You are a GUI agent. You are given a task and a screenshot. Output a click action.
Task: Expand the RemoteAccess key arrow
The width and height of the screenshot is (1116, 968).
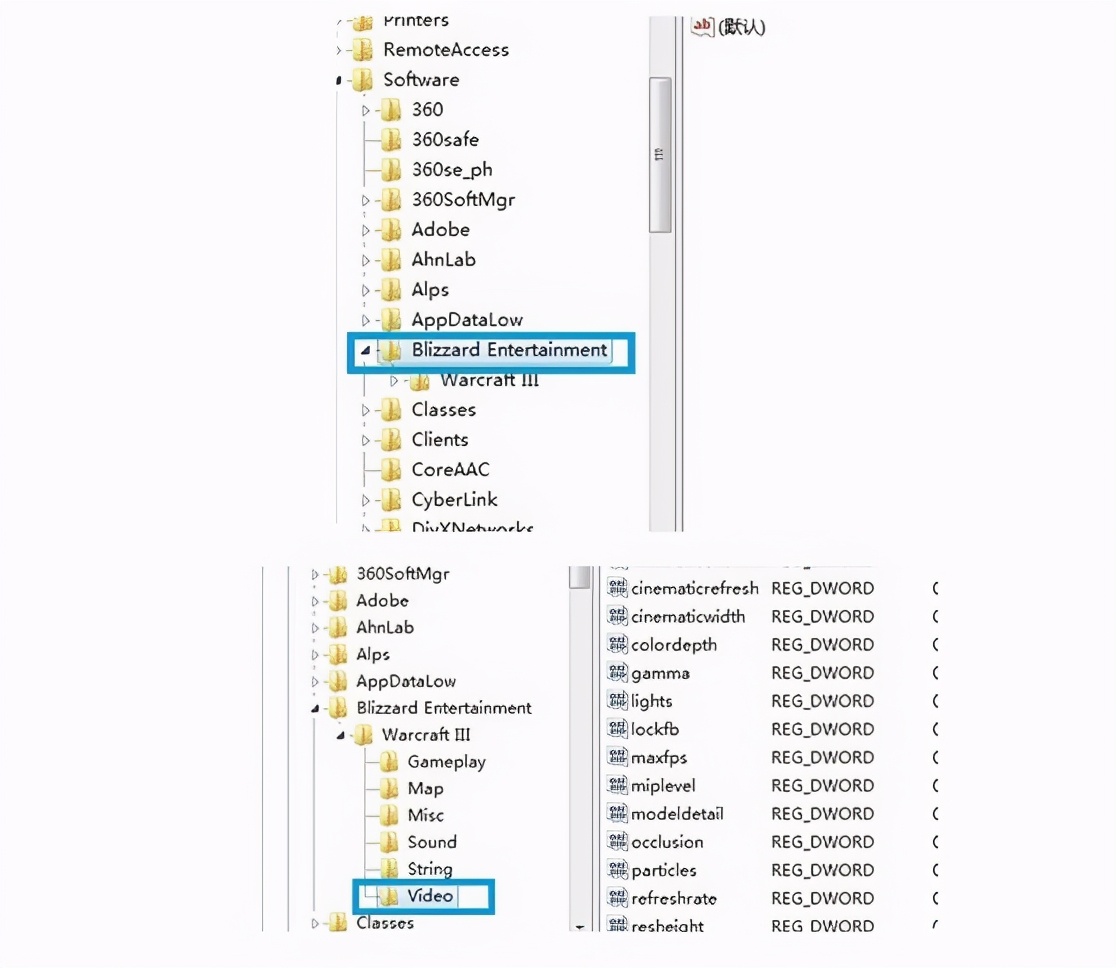(339, 50)
